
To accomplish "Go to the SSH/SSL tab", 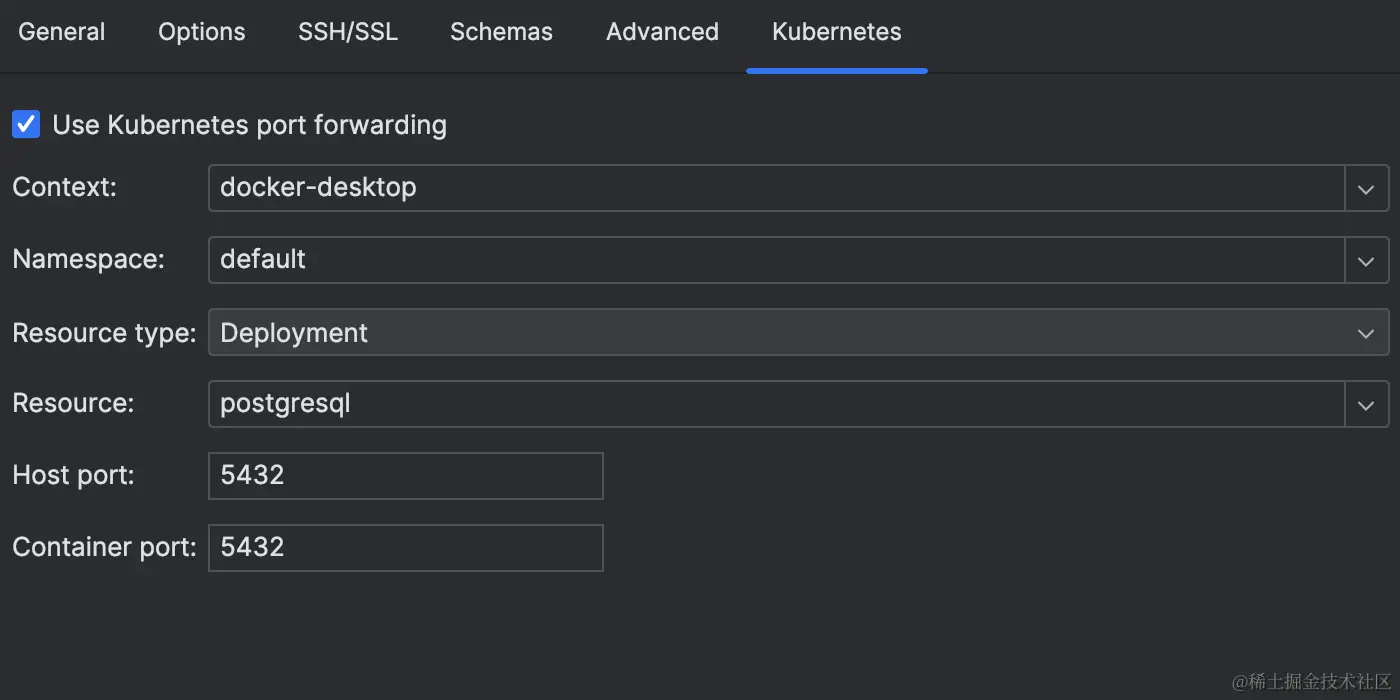I will 347,32.
